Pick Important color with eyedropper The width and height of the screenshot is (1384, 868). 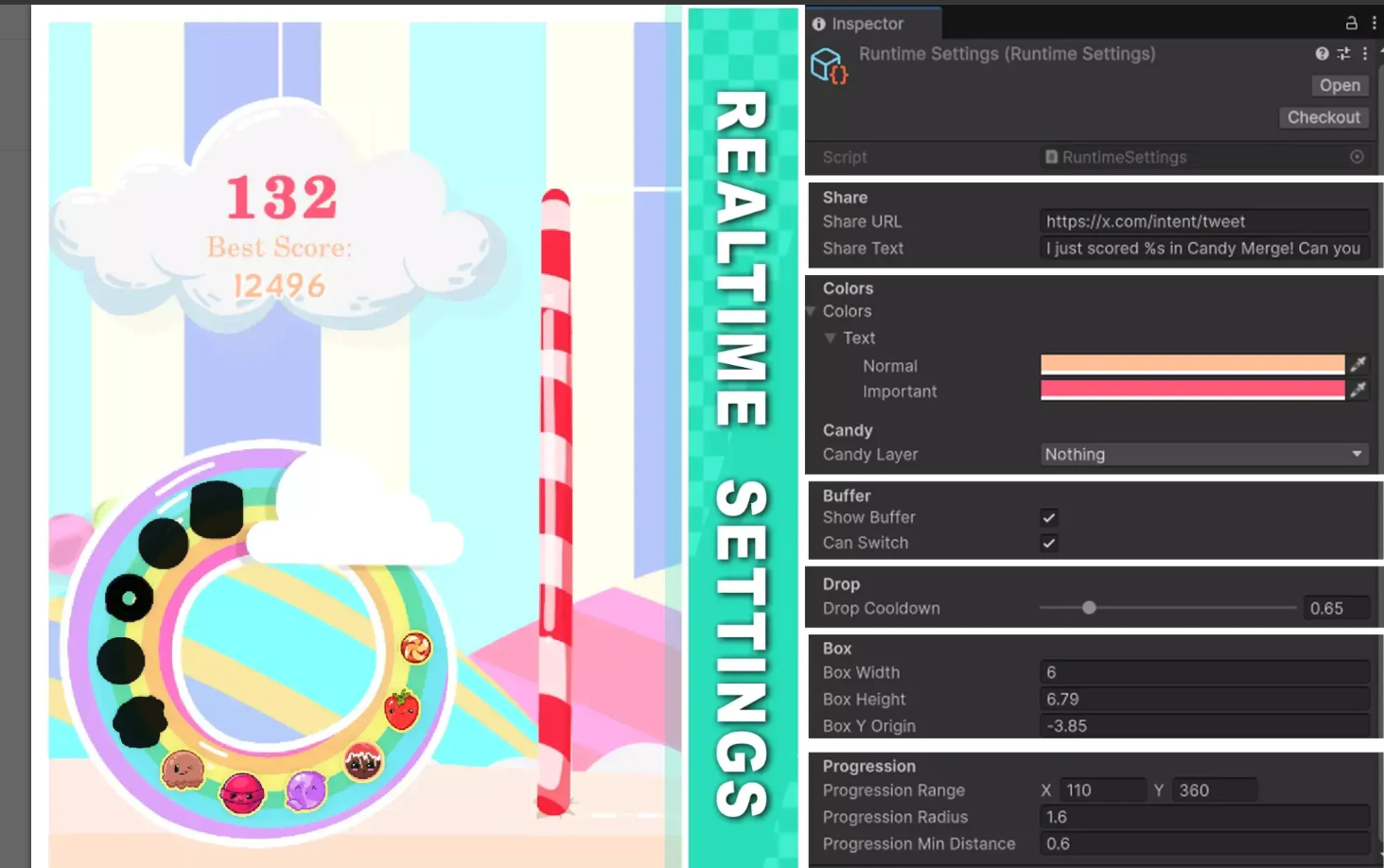tap(1358, 390)
